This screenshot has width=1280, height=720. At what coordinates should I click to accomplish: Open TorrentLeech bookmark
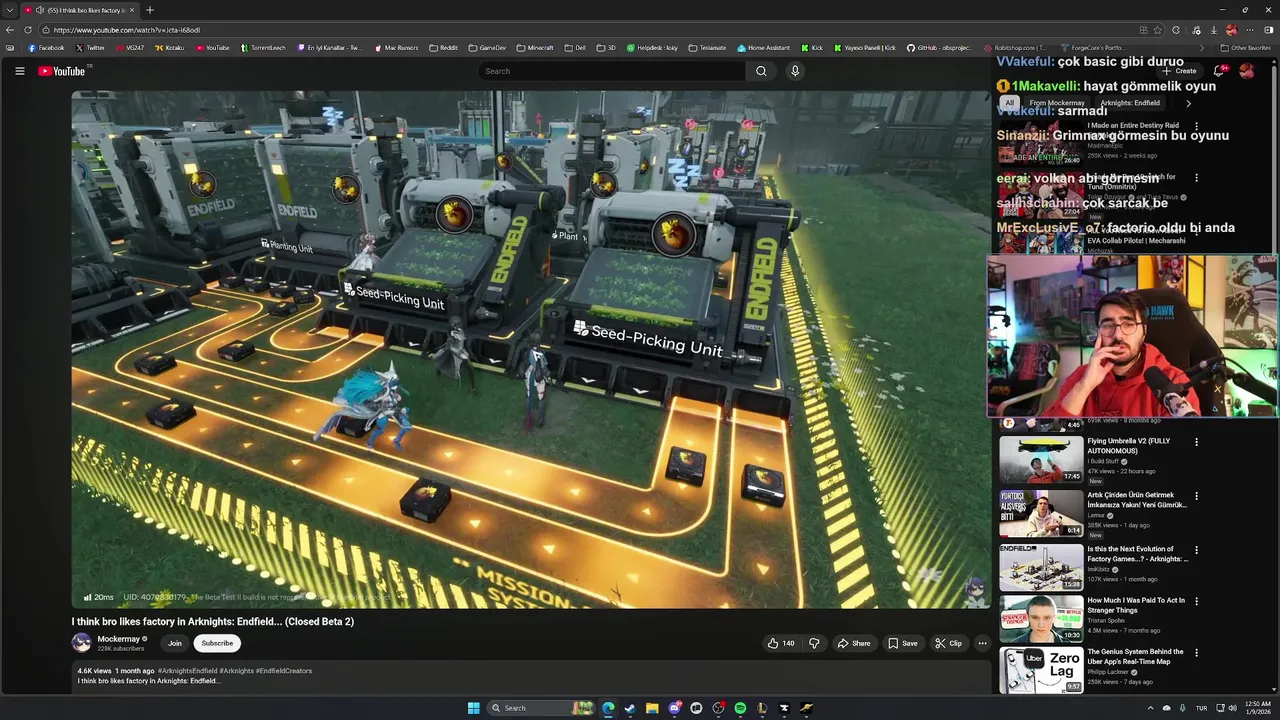pyautogui.click(x=263, y=48)
